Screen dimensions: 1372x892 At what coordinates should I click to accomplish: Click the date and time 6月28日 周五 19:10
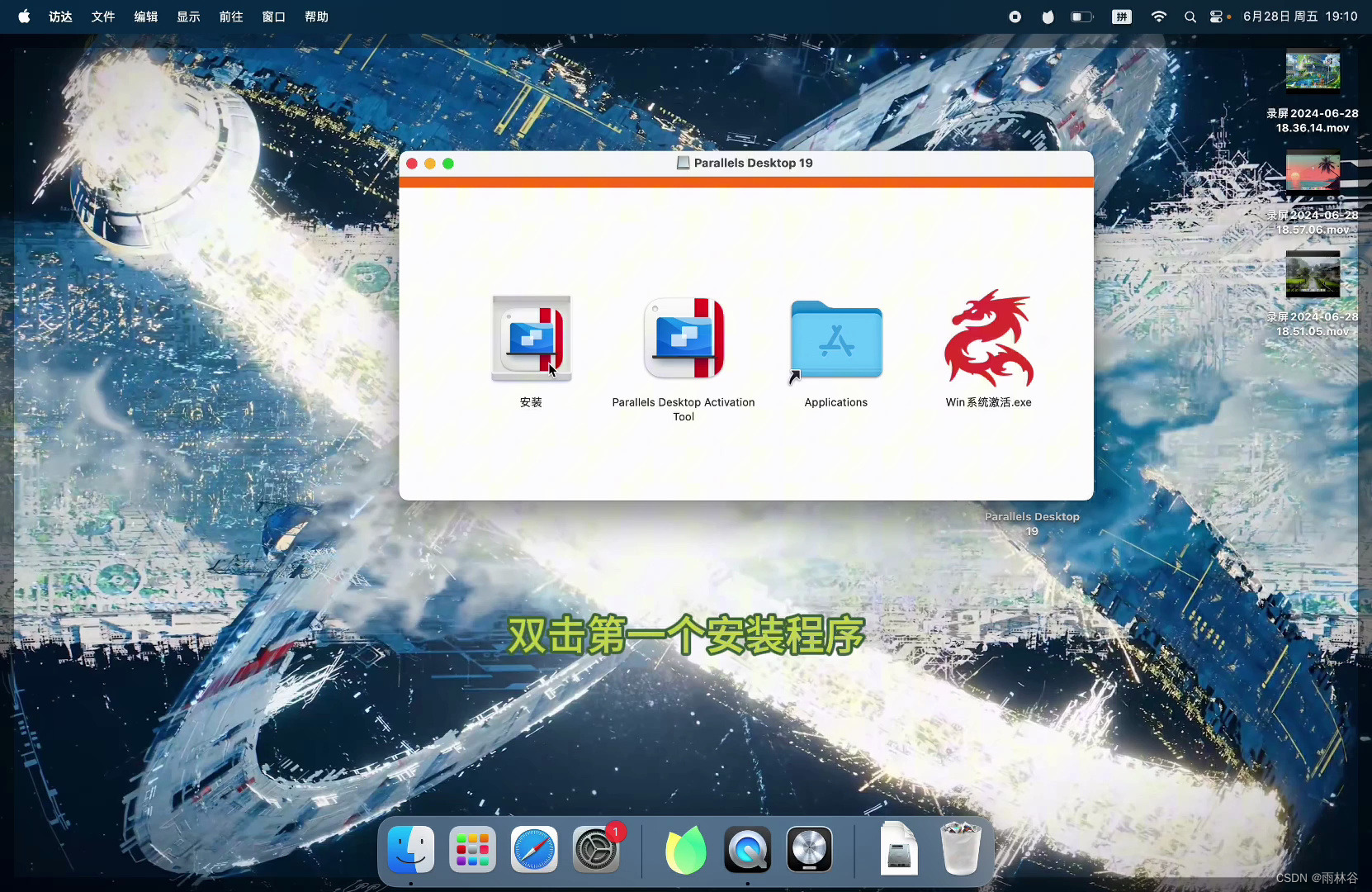click(1300, 17)
